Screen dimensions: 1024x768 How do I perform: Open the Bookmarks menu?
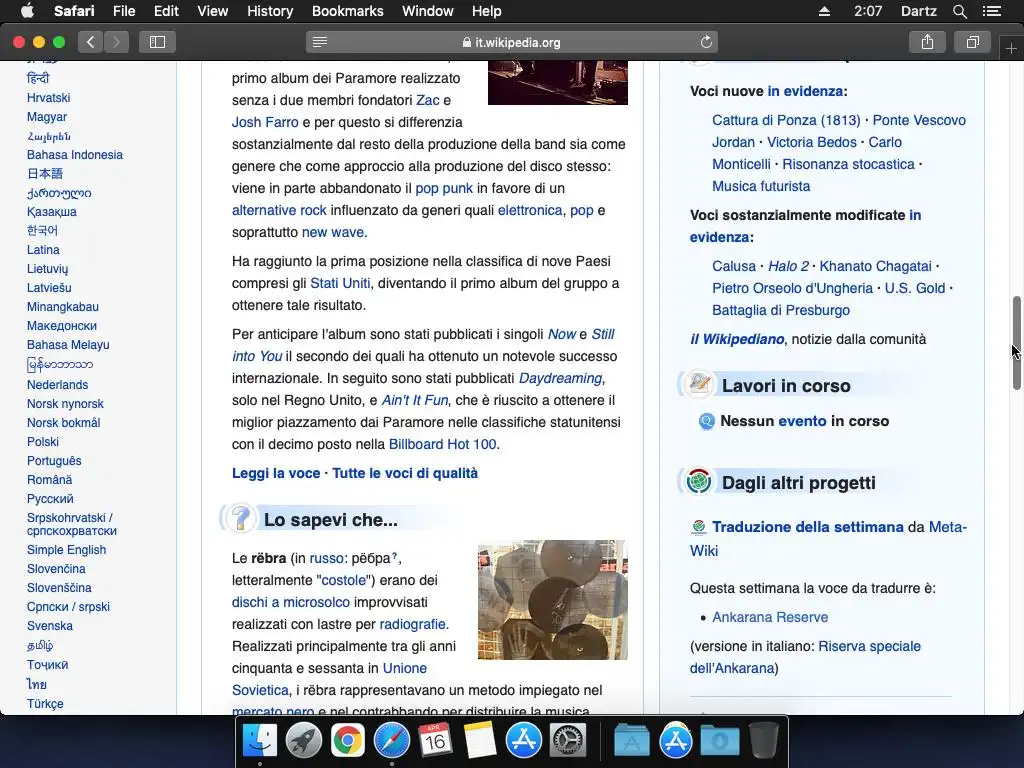click(347, 11)
